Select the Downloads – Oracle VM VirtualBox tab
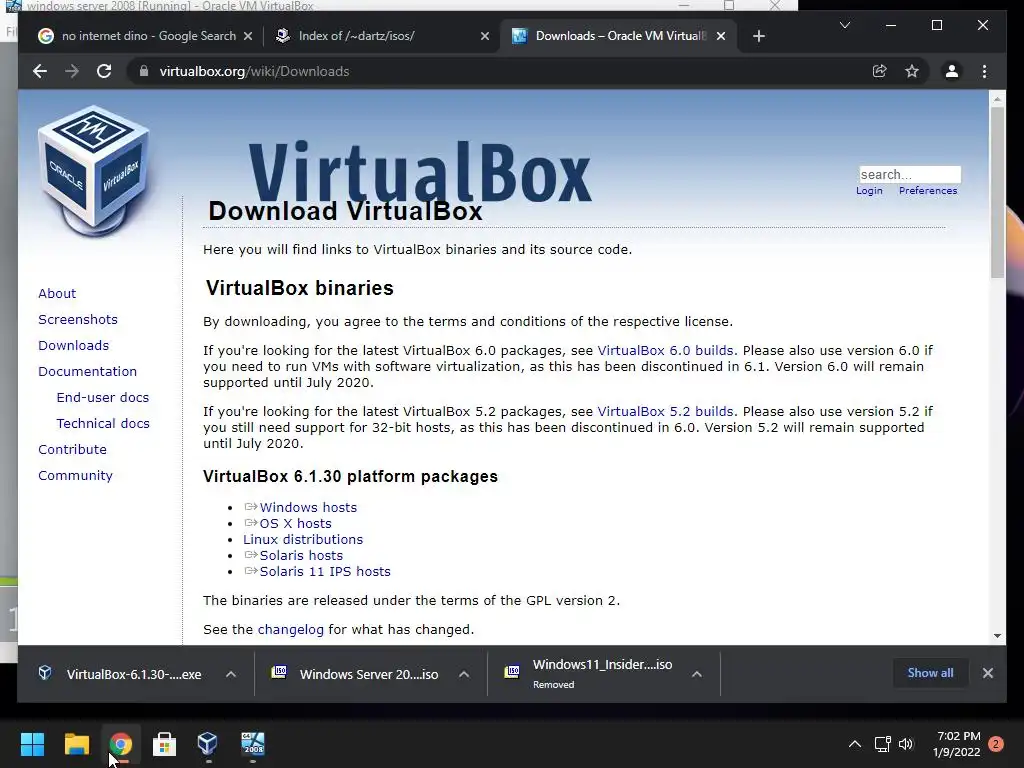 [617, 36]
